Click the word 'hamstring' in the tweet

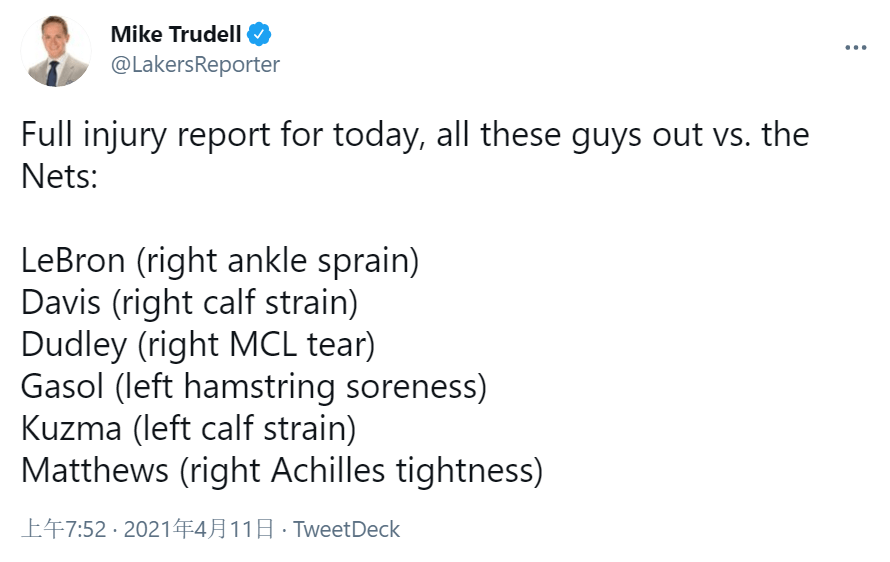click(259, 388)
